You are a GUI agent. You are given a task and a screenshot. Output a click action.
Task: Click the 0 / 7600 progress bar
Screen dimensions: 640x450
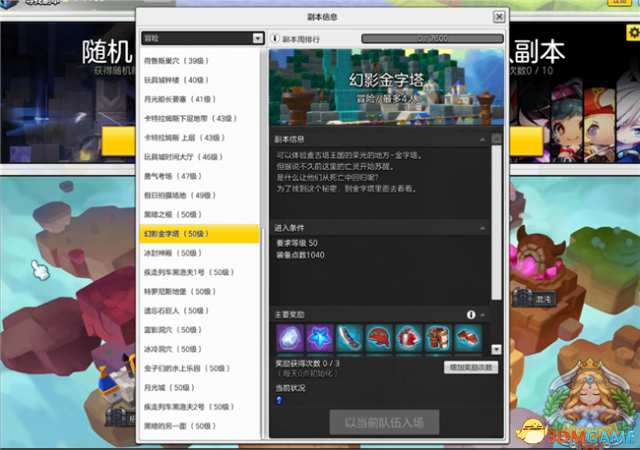(x=432, y=38)
